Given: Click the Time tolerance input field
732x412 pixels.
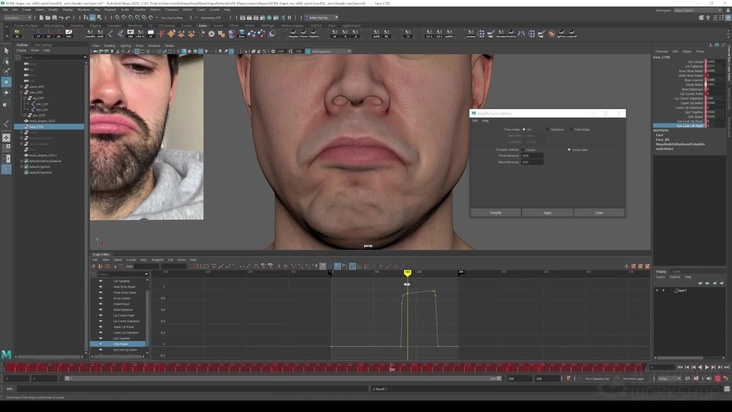Looking at the screenshot, I should [x=533, y=156].
